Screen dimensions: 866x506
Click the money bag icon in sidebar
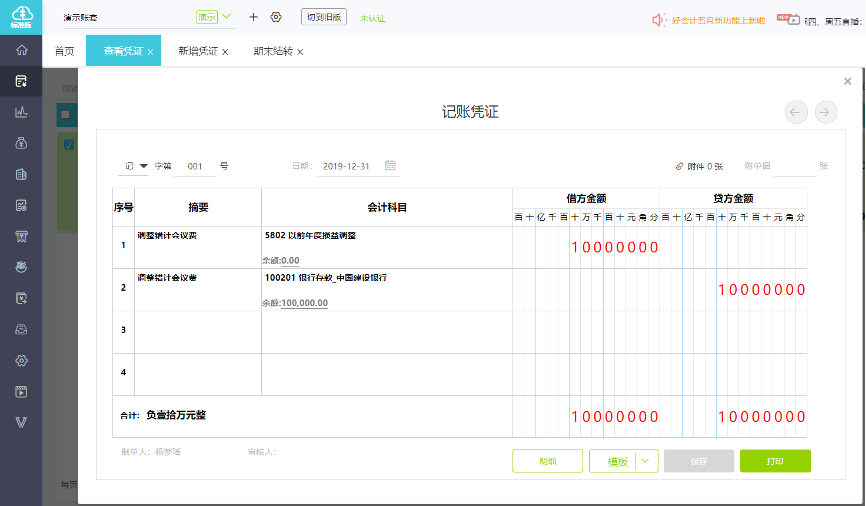(x=21, y=143)
